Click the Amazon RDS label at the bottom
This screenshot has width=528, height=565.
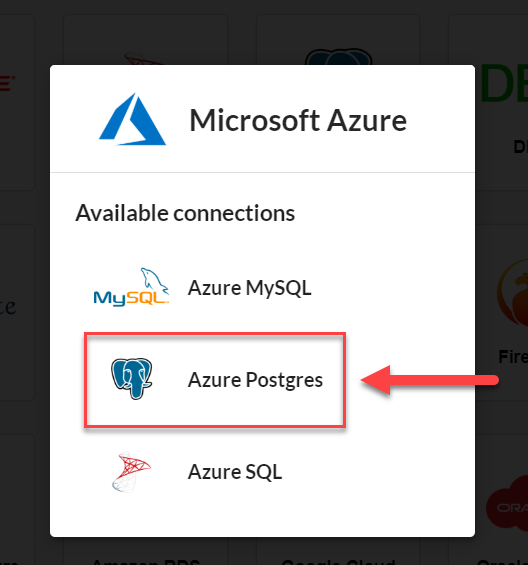coord(146,562)
